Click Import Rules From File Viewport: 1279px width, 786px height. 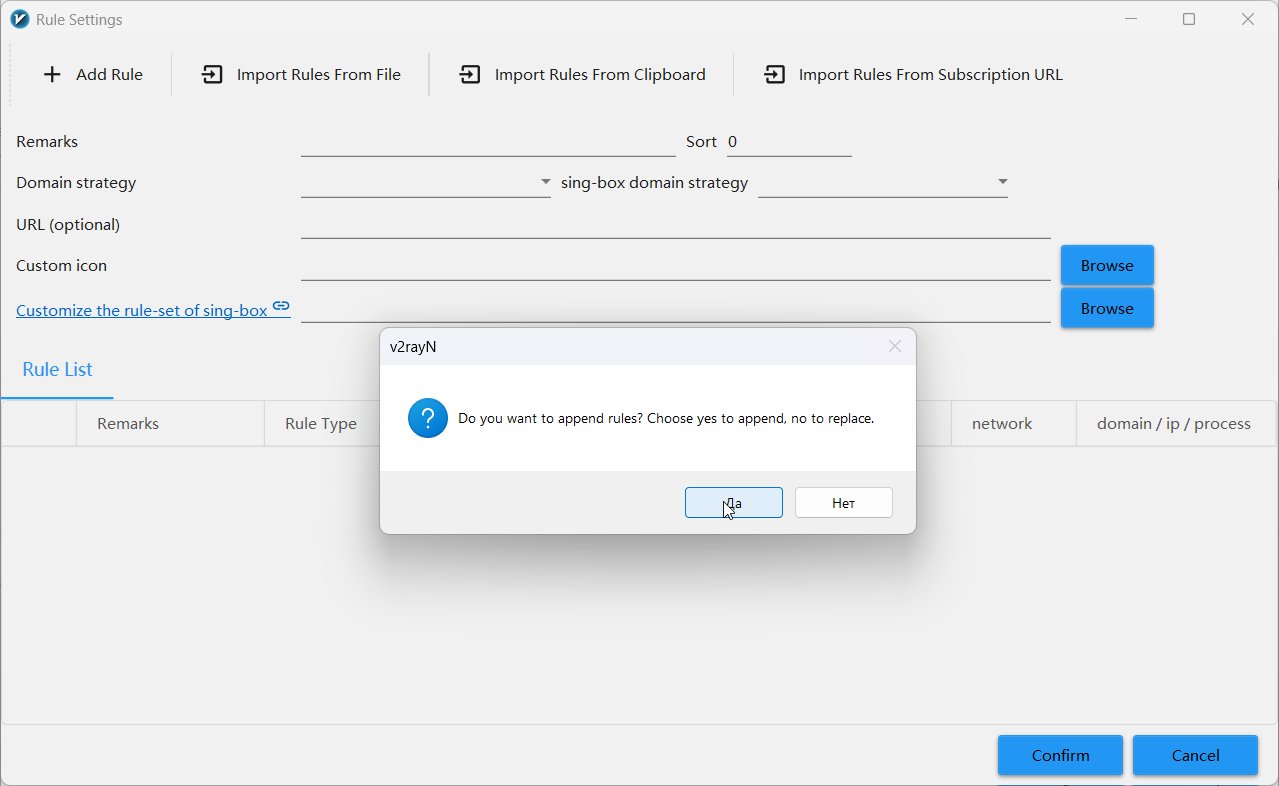(x=301, y=74)
